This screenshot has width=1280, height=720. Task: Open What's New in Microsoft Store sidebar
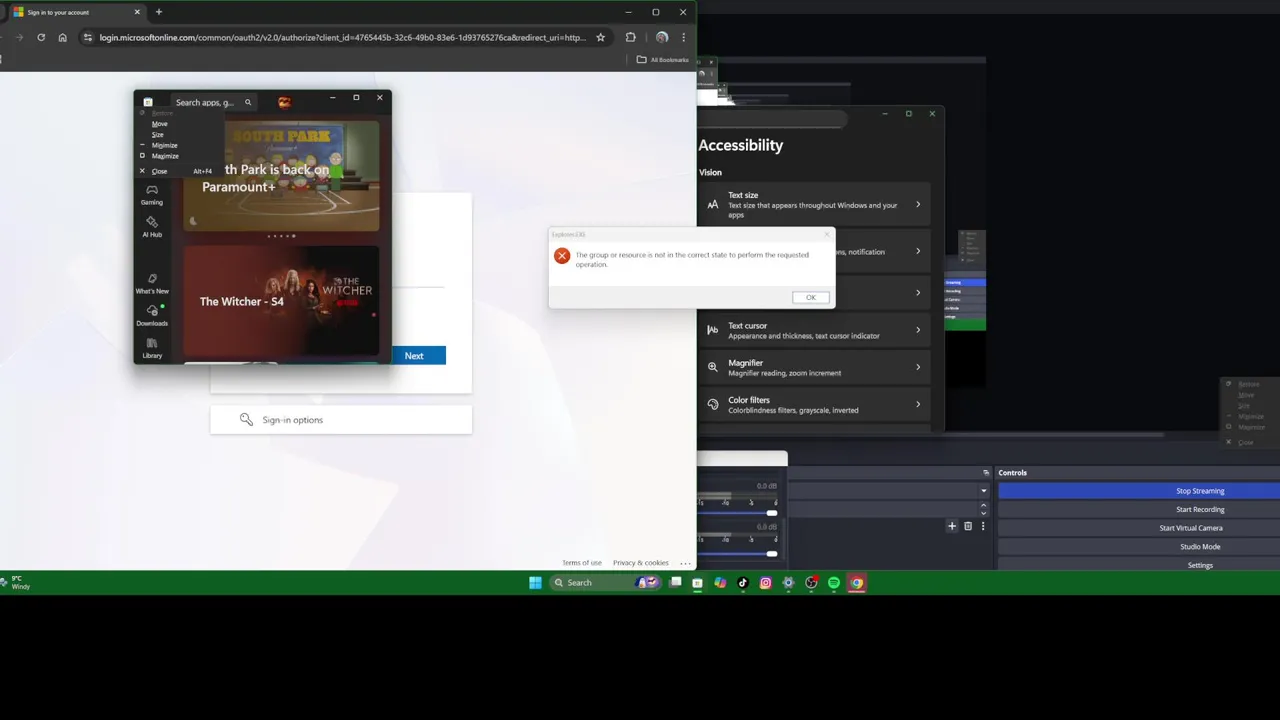click(x=152, y=283)
